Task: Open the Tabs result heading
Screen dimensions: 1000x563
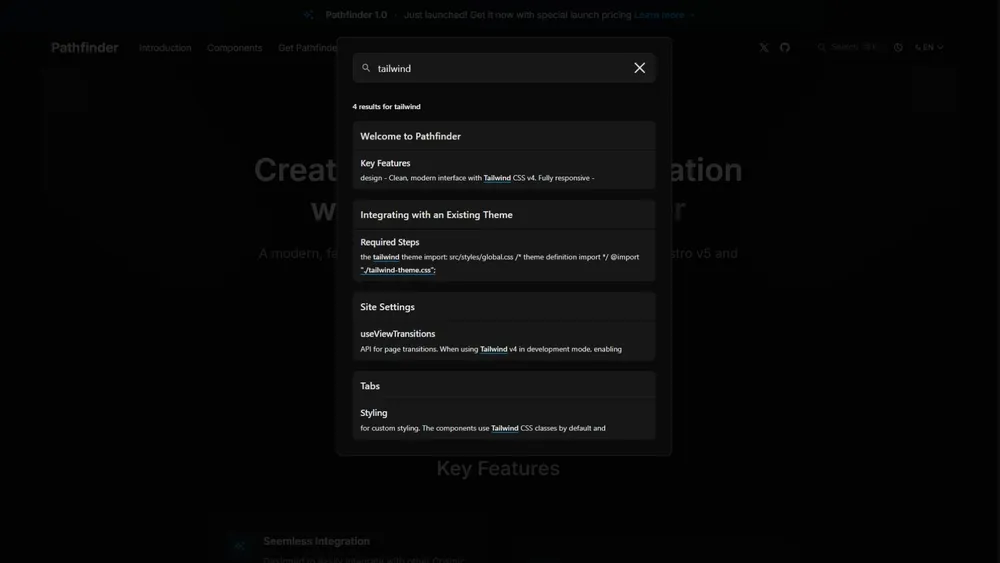Action: 504,386
